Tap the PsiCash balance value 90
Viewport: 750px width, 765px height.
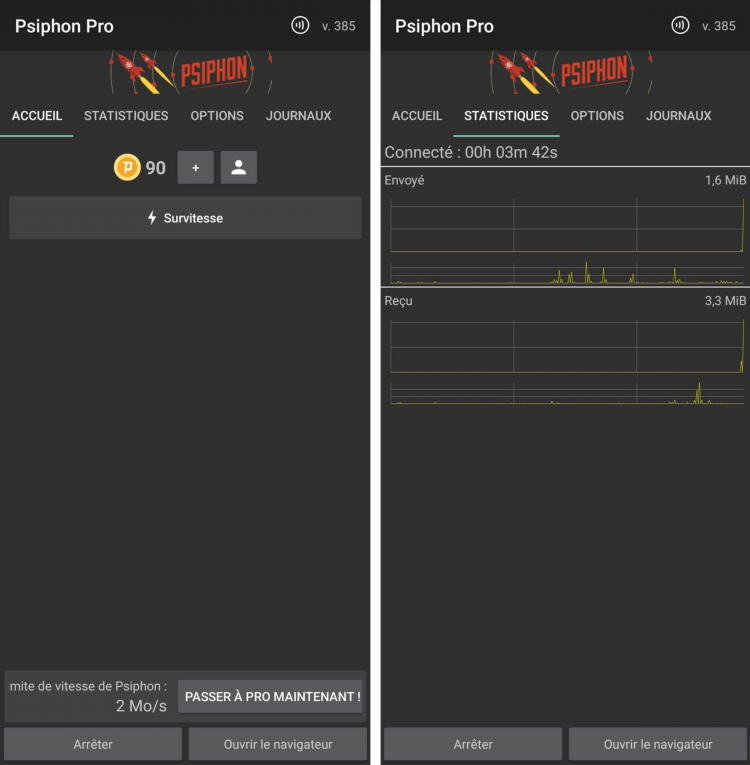click(156, 168)
